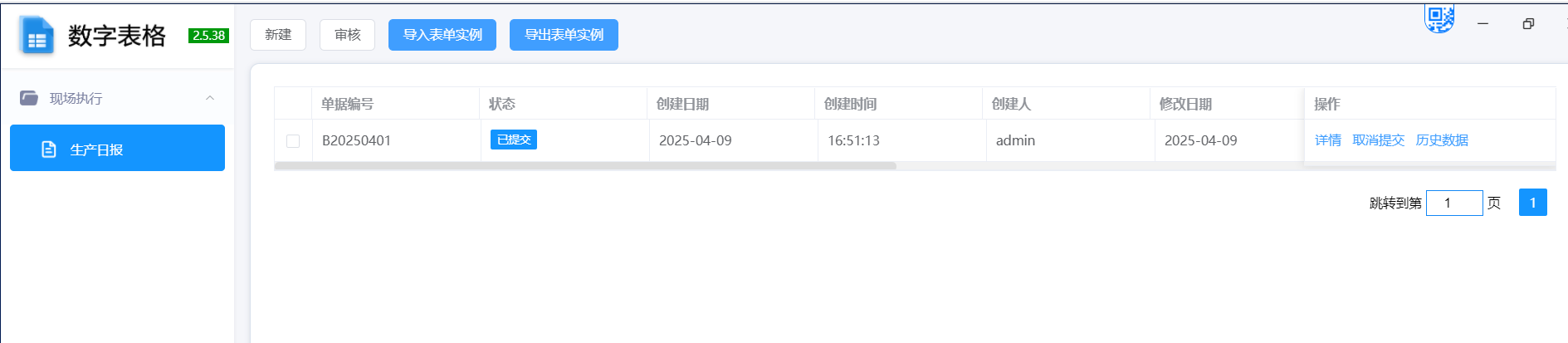1568x343 pixels.
Task: Click the 生产日报 document icon
Action: coord(49,149)
